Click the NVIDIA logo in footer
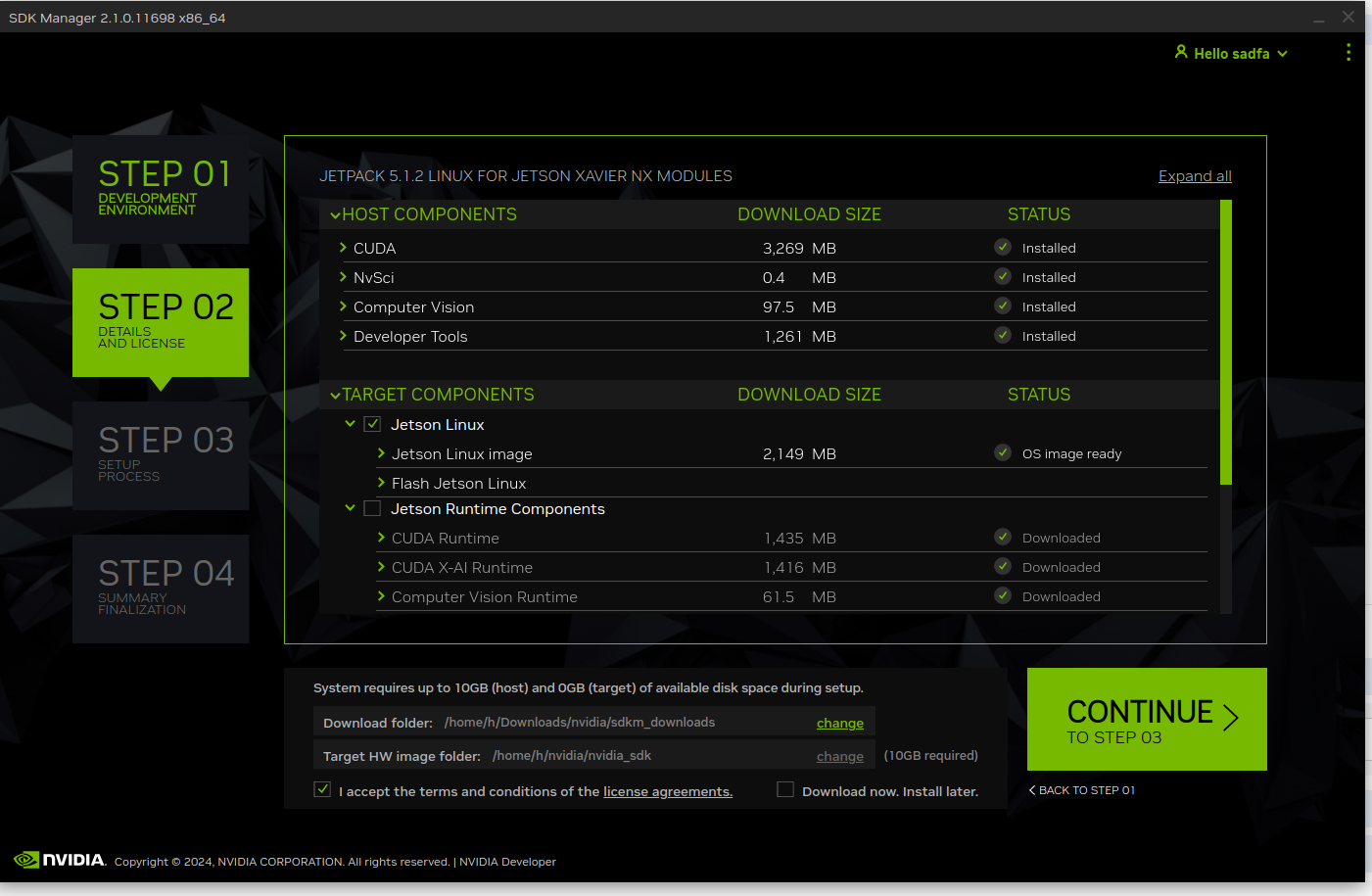 pos(60,860)
